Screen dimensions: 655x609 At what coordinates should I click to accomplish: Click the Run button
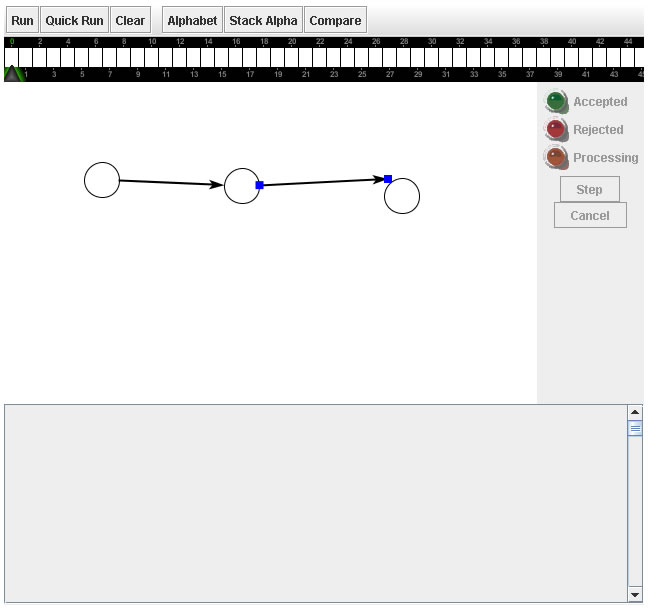click(22, 20)
